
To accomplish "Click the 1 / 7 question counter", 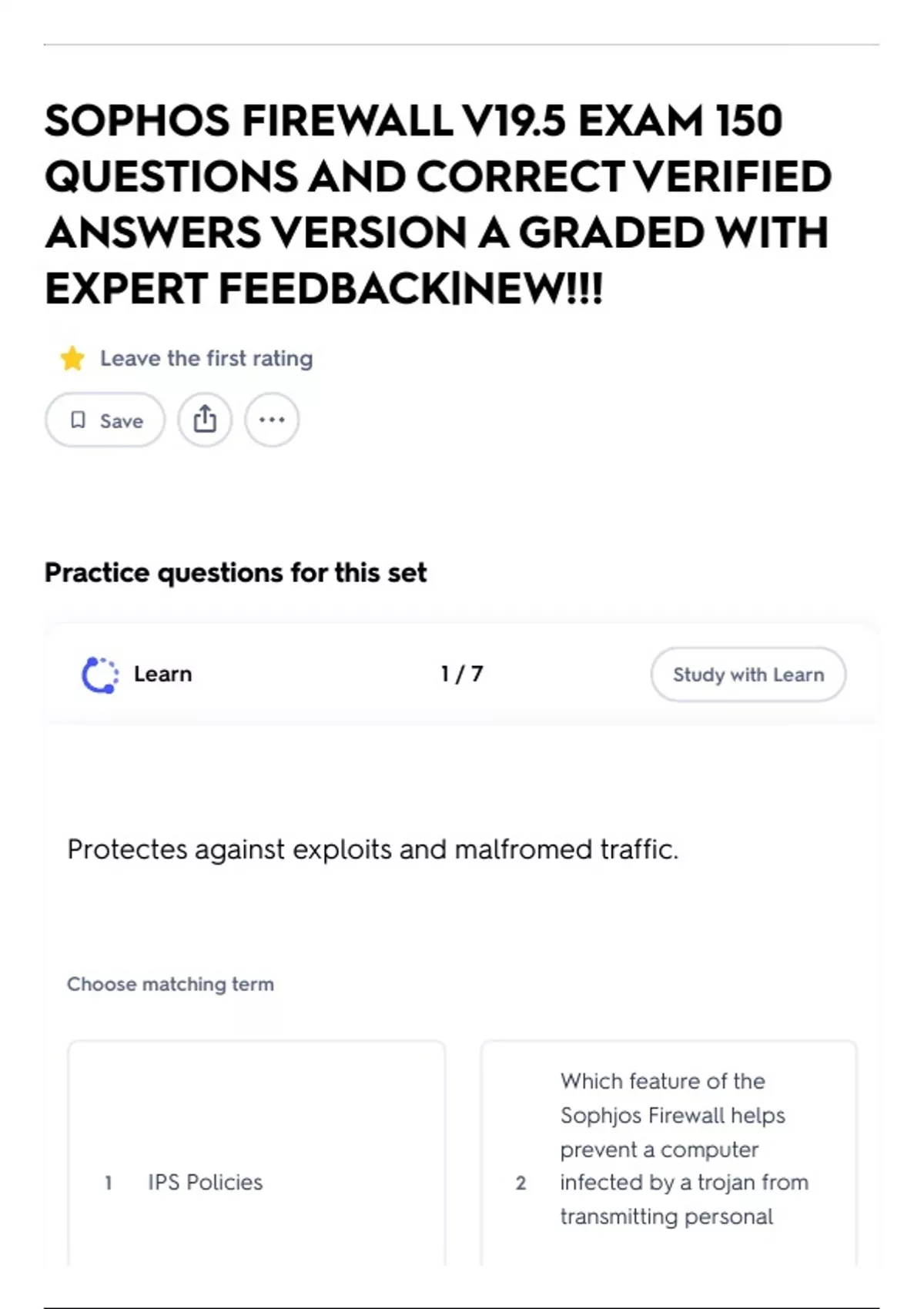I will (x=461, y=674).
